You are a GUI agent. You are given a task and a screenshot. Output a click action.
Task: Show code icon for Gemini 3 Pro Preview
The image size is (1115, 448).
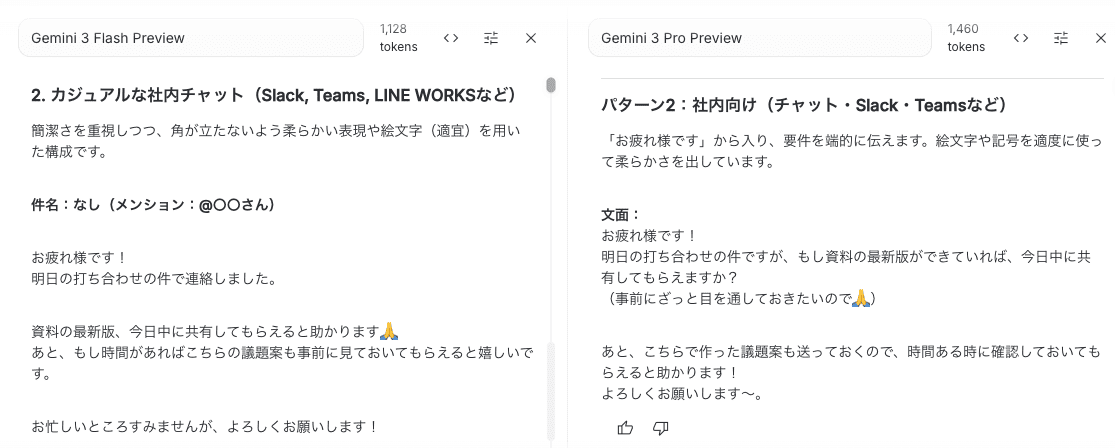click(x=1021, y=38)
